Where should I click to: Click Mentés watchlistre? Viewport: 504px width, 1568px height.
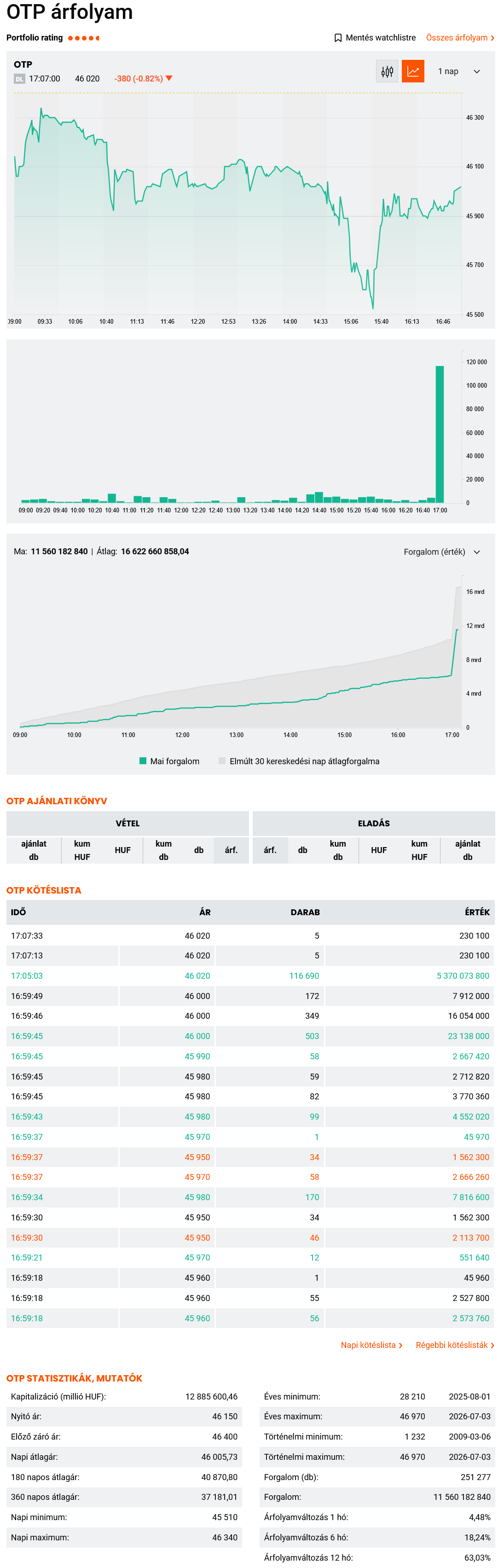(x=381, y=38)
